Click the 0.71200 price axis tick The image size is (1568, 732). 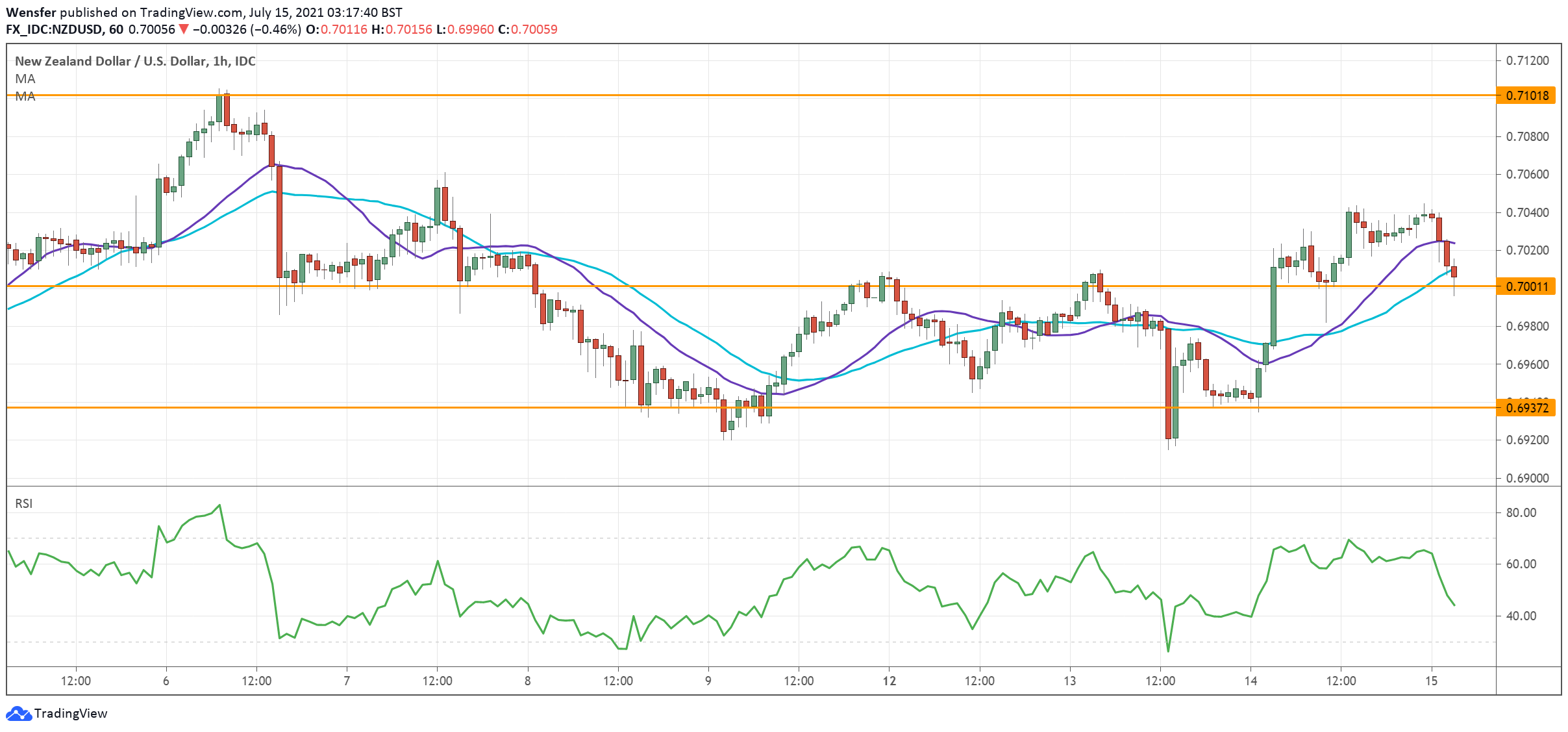click(1527, 60)
